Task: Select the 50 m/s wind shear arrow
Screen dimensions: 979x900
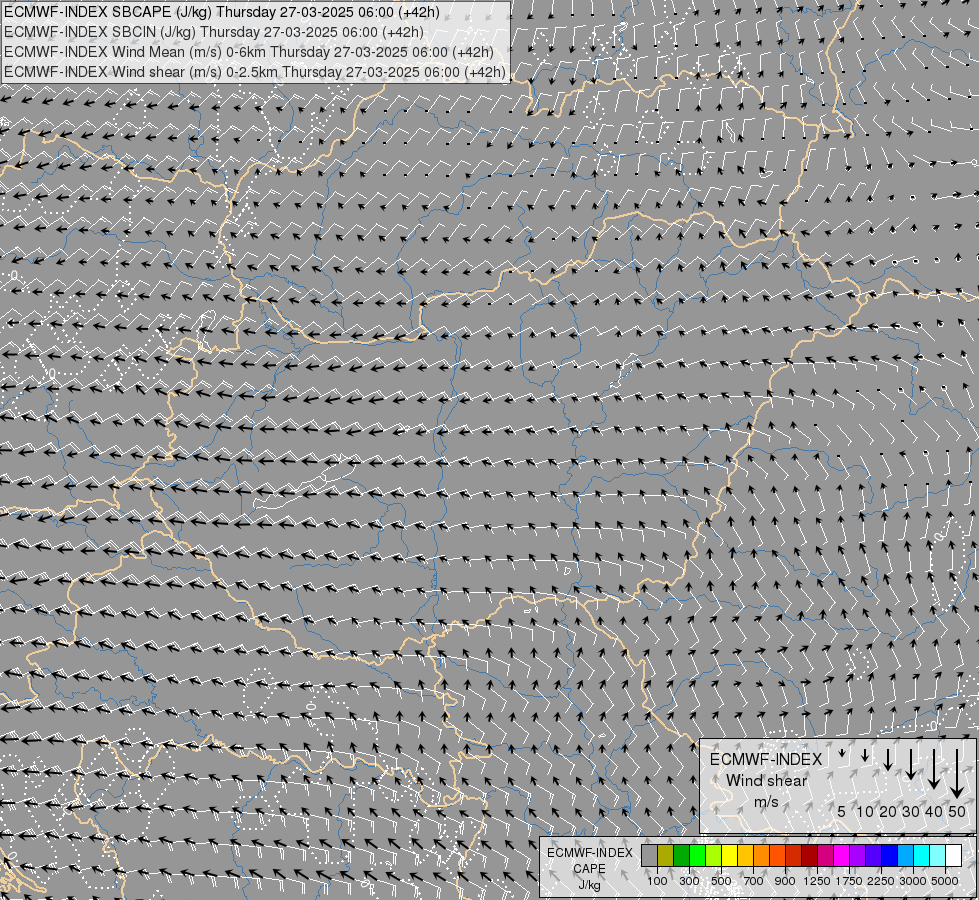Action: click(x=957, y=773)
